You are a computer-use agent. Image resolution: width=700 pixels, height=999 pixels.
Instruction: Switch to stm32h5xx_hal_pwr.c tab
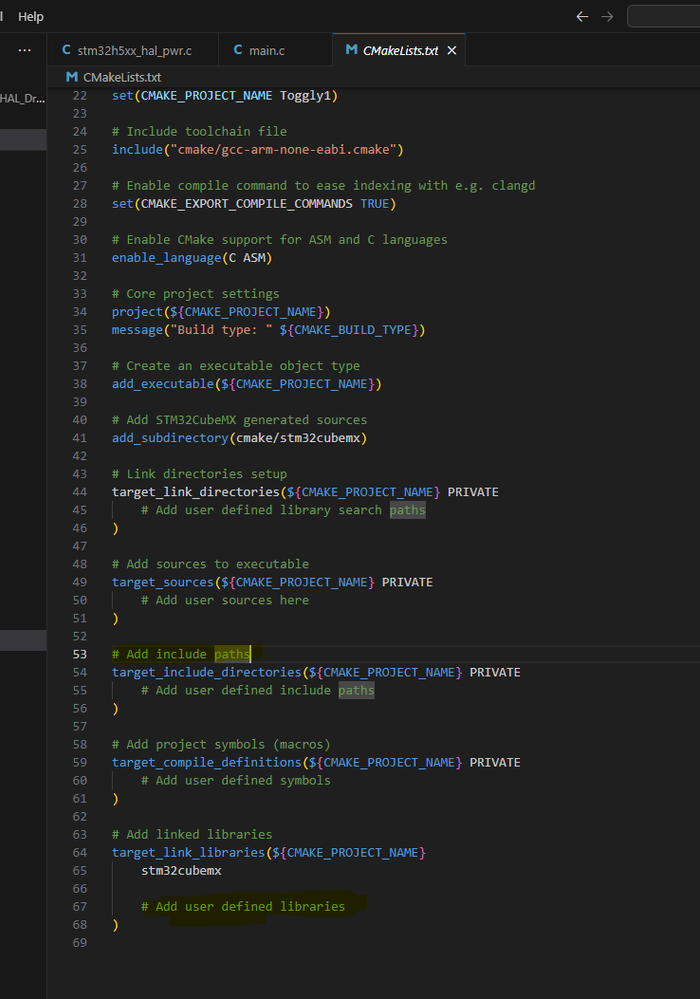pos(133,50)
